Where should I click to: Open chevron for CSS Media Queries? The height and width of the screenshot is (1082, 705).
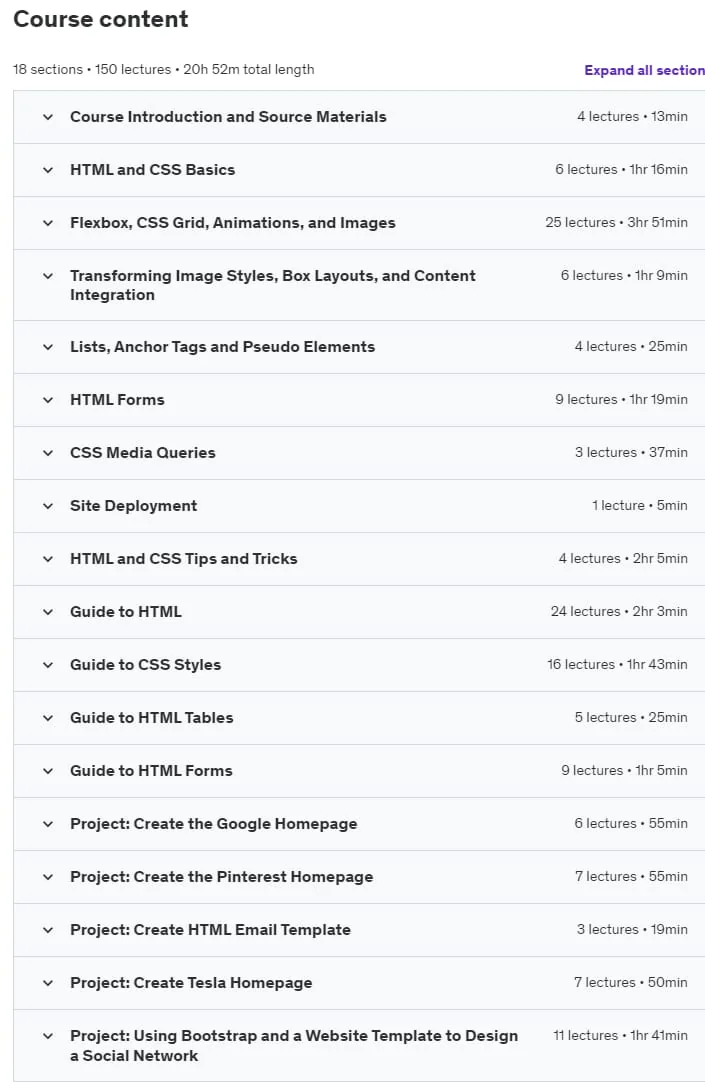point(48,453)
